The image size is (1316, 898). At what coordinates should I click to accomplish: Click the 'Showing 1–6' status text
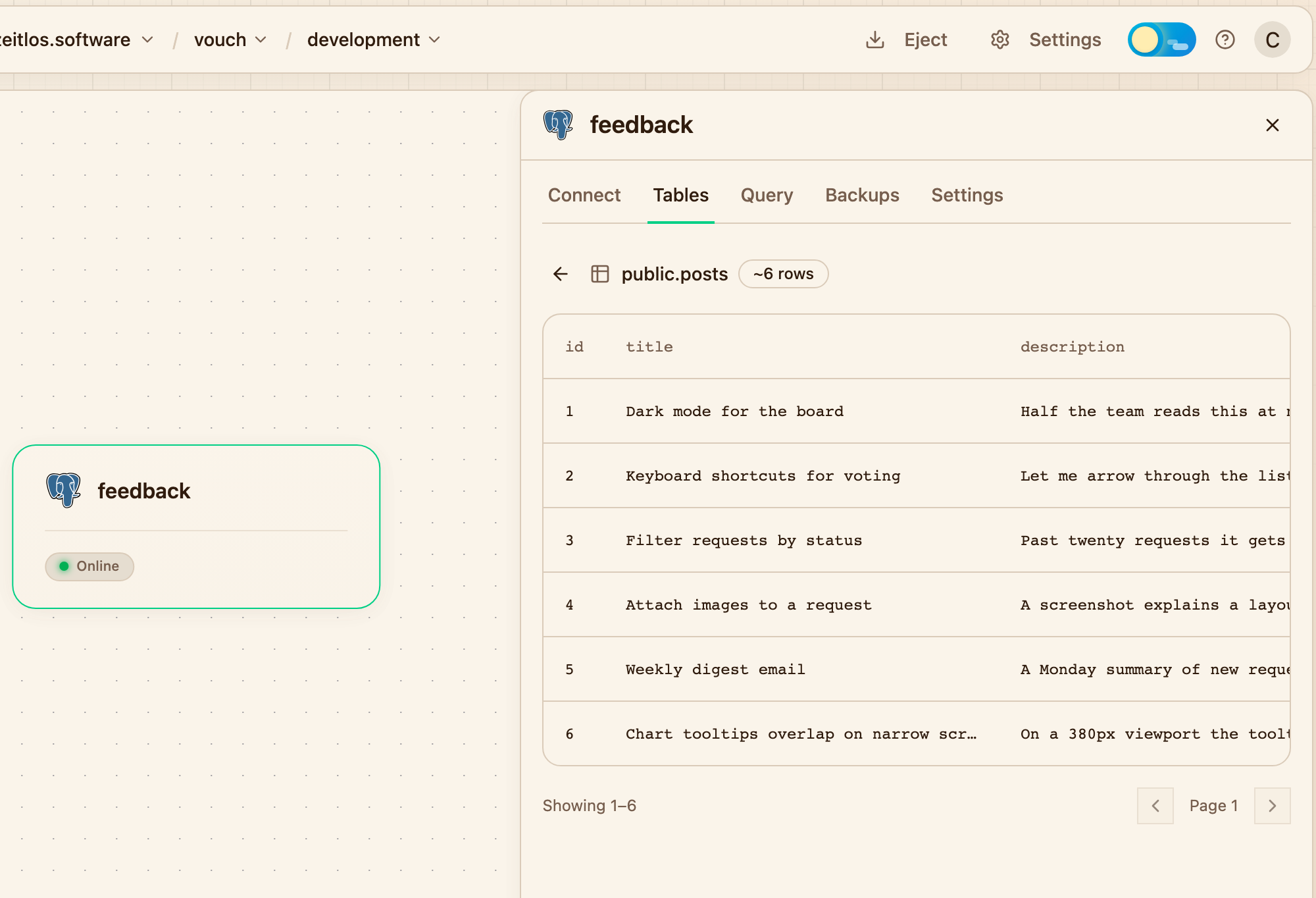point(589,806)
